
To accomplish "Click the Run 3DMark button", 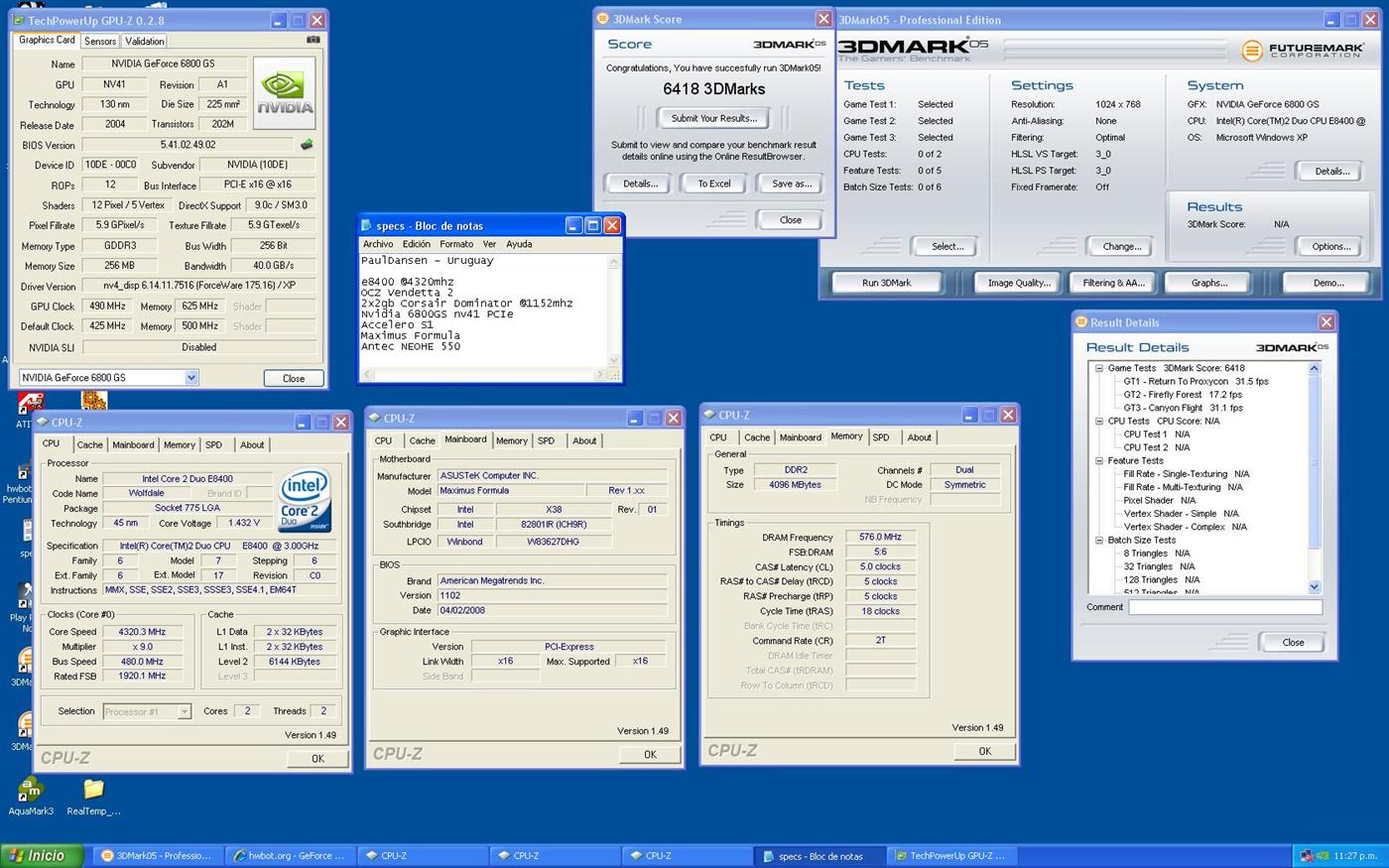I will [x=887, y=283].
